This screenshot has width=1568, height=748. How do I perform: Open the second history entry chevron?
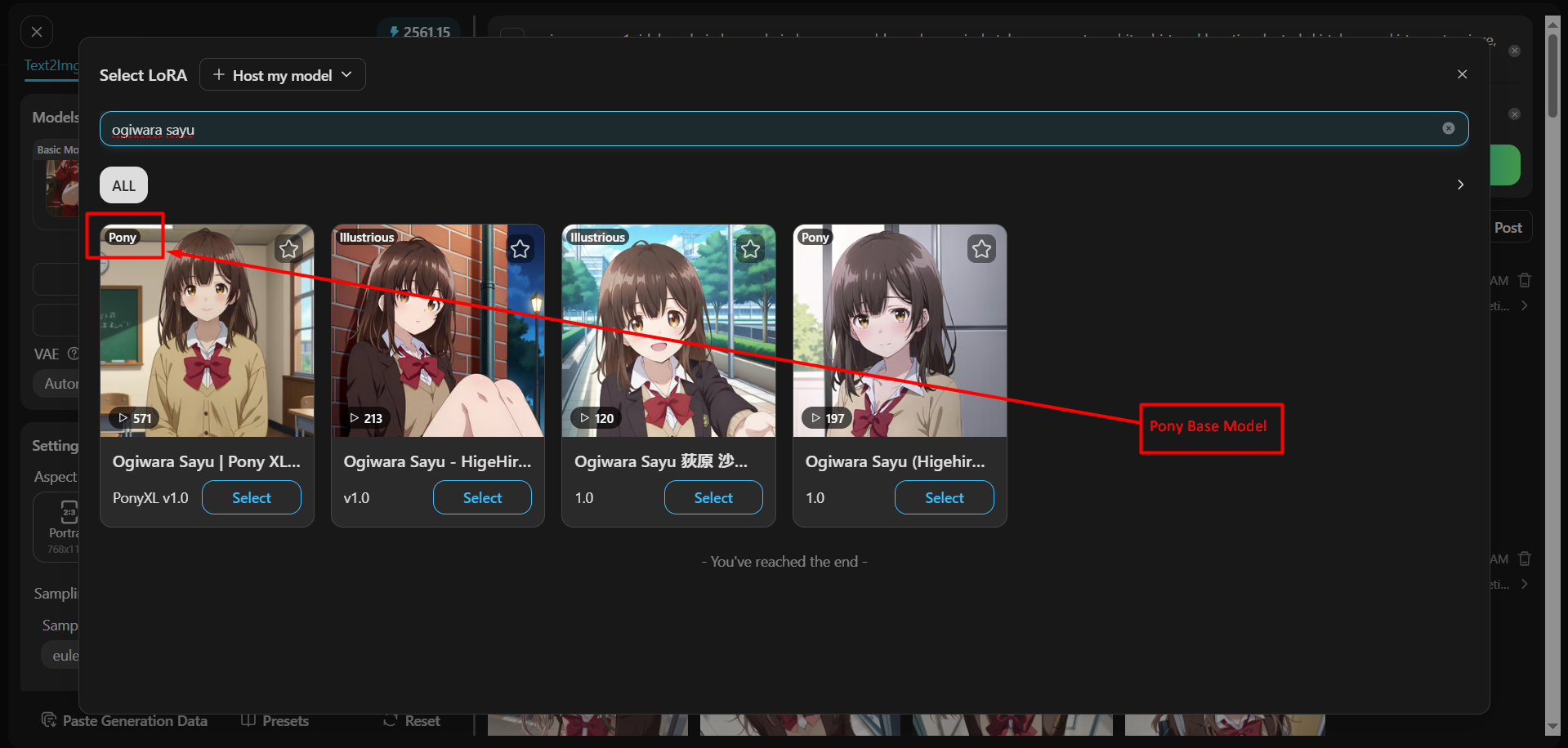(x=1525, y=584)
